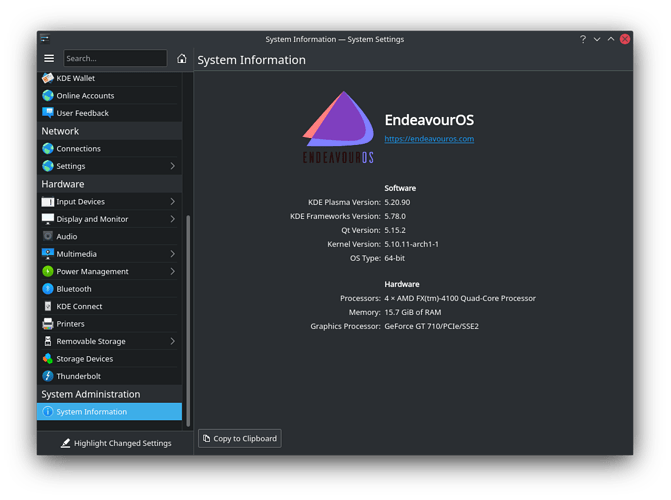Open network Connections entry
The width and height of the screenshot is (671, 500).
pos(110,149)
